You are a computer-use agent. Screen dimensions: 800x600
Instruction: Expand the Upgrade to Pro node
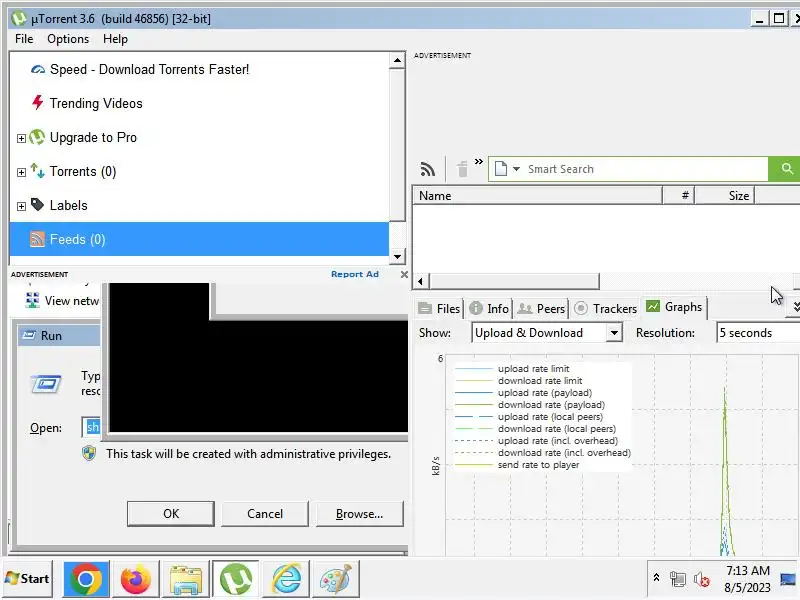[x=21, y=138]
